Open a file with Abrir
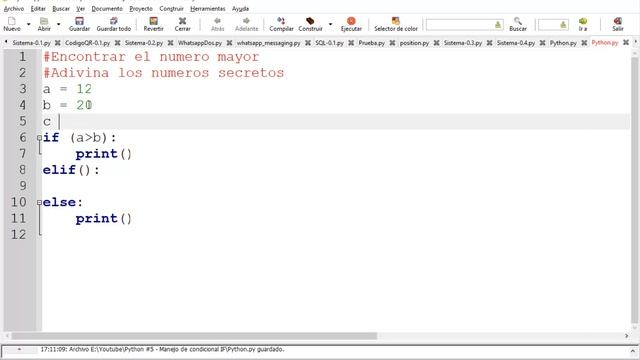640x360 pixels. tap(44, 24)
